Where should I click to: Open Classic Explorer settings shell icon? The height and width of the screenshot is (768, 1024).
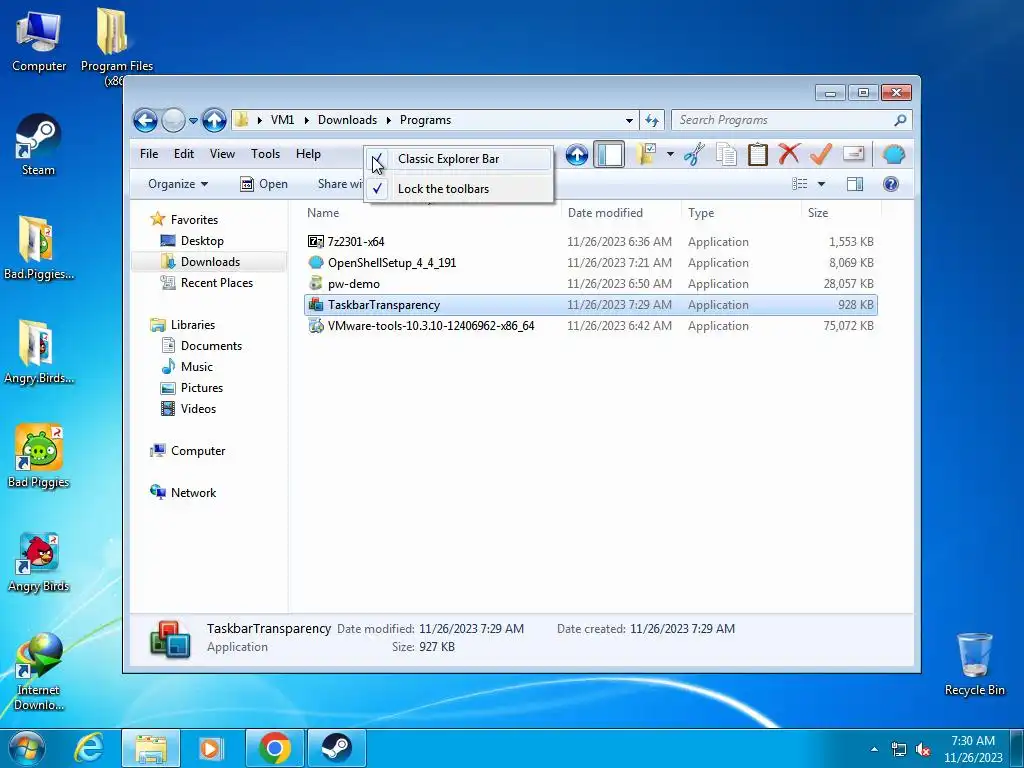click(x=893, y=155)
